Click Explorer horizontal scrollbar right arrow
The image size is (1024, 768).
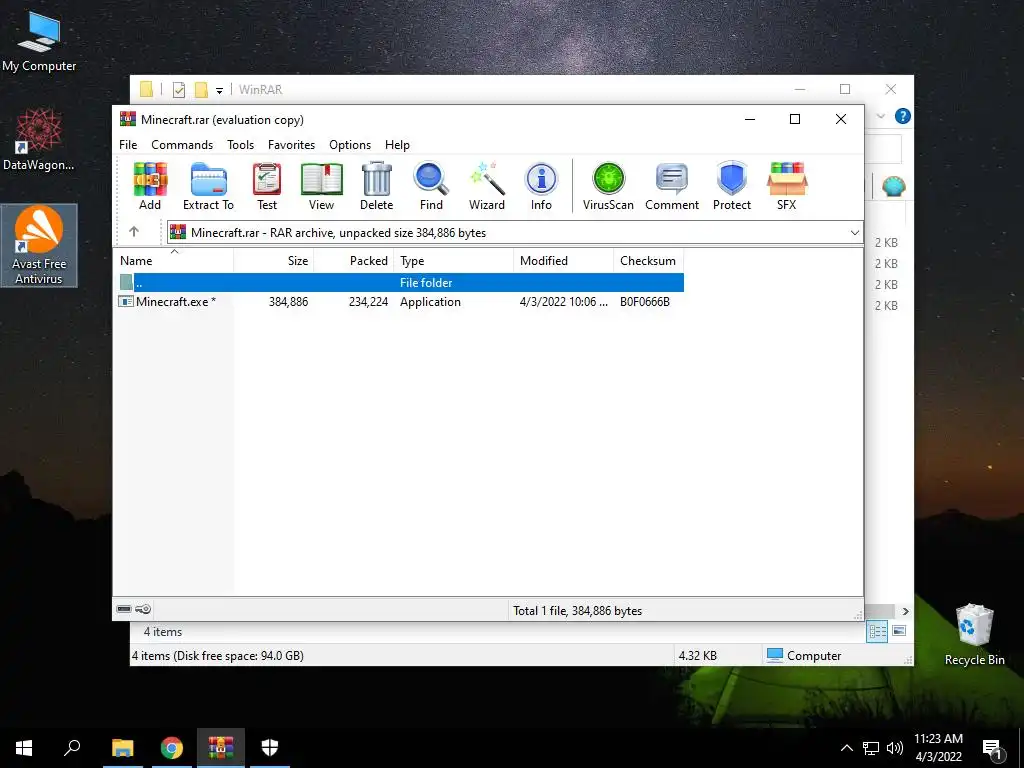coord(905,611)
